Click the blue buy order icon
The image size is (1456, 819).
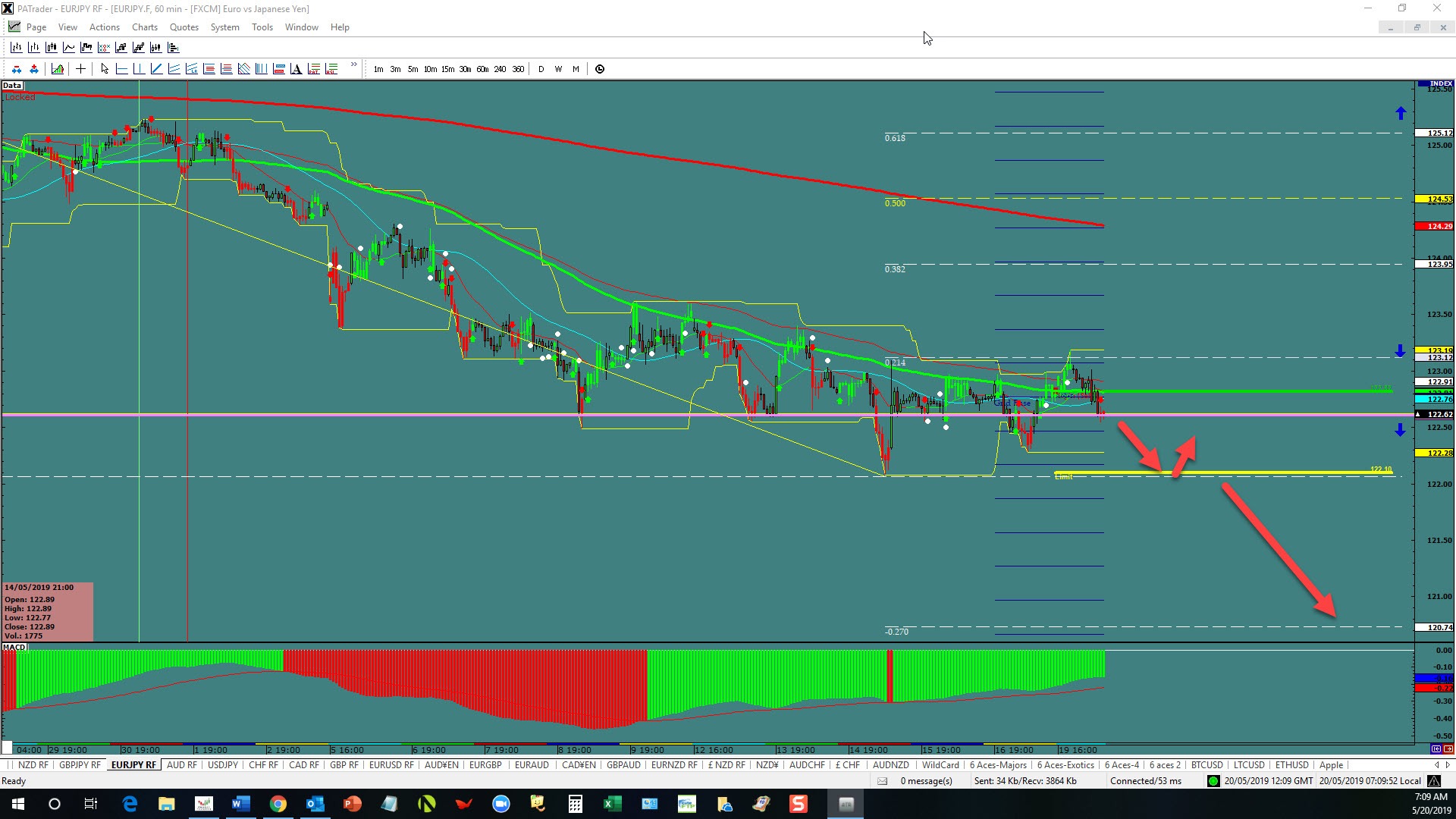(x=34, y=69)
